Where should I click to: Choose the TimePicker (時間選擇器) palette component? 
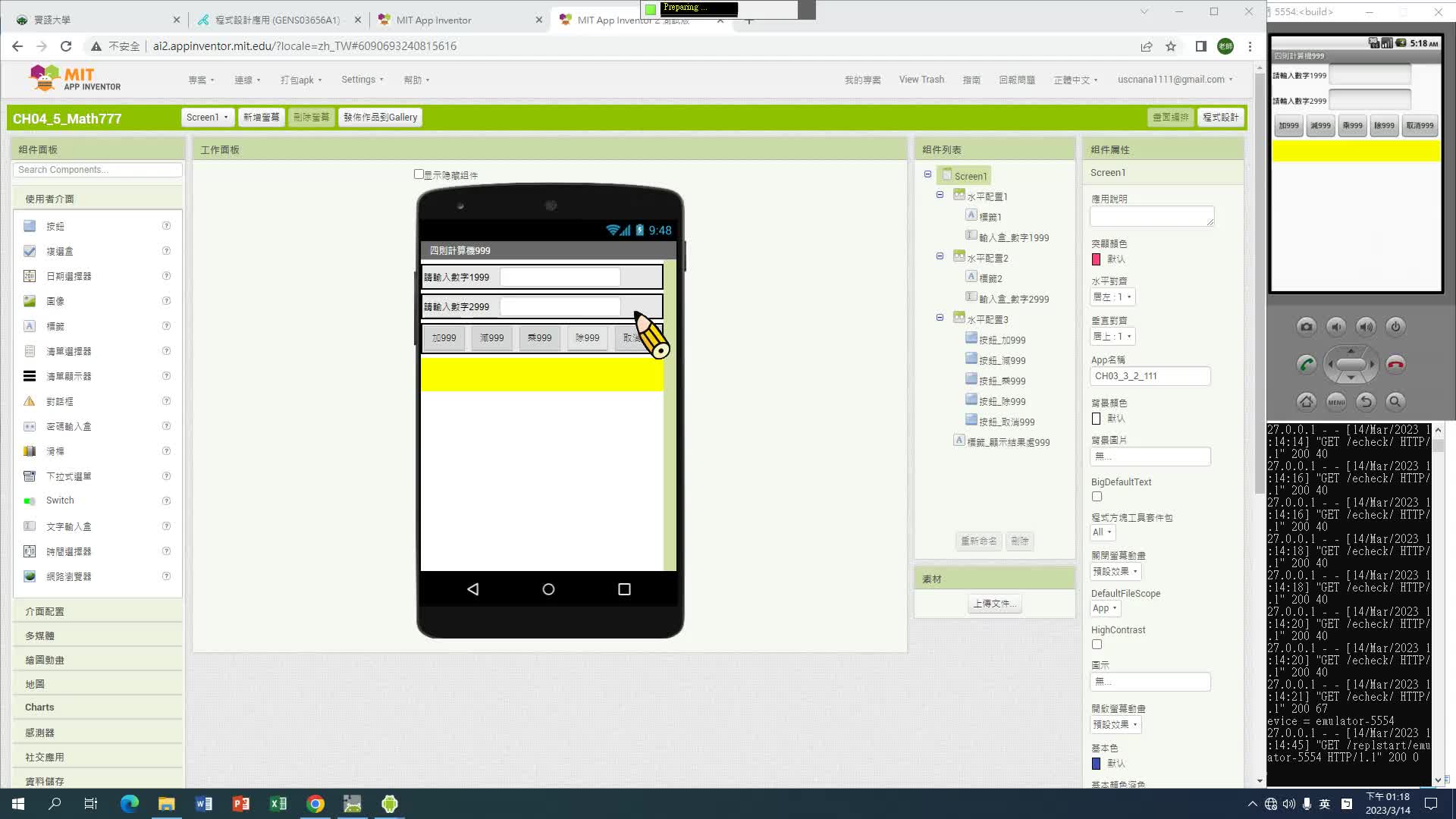(68, 551)
